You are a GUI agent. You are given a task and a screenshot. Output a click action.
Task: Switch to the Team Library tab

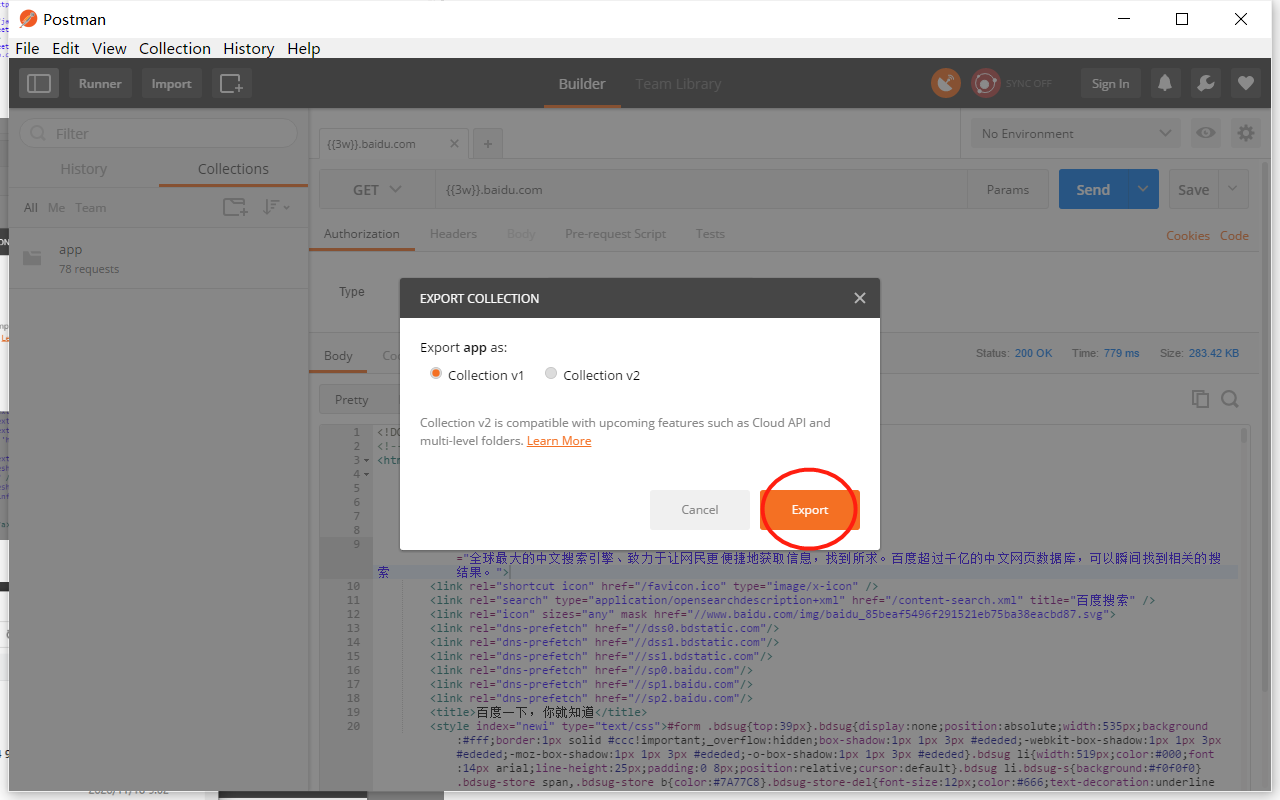point(678,84)
